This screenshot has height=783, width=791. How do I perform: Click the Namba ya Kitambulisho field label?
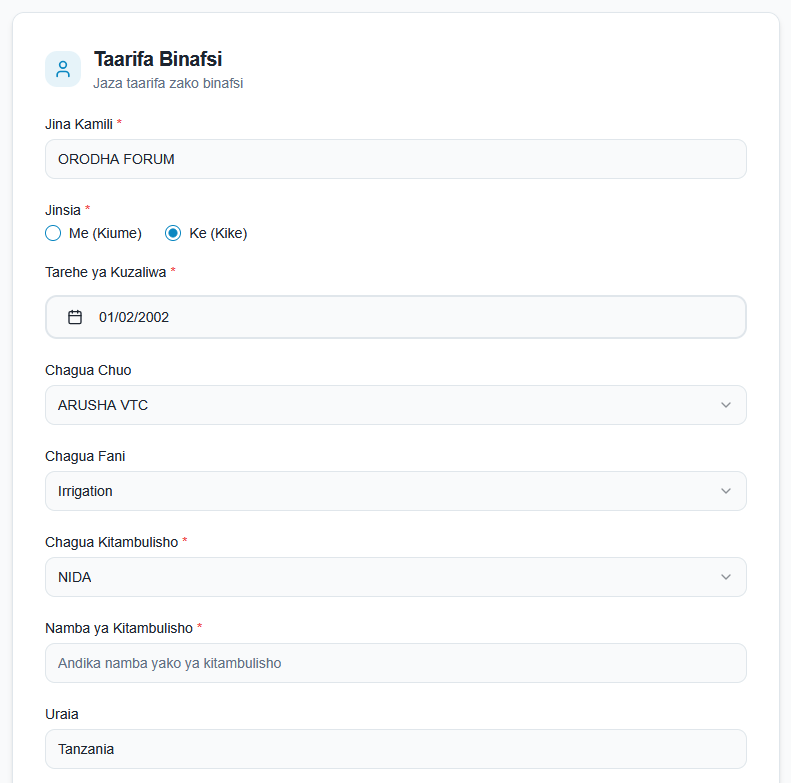coord(119,628)
